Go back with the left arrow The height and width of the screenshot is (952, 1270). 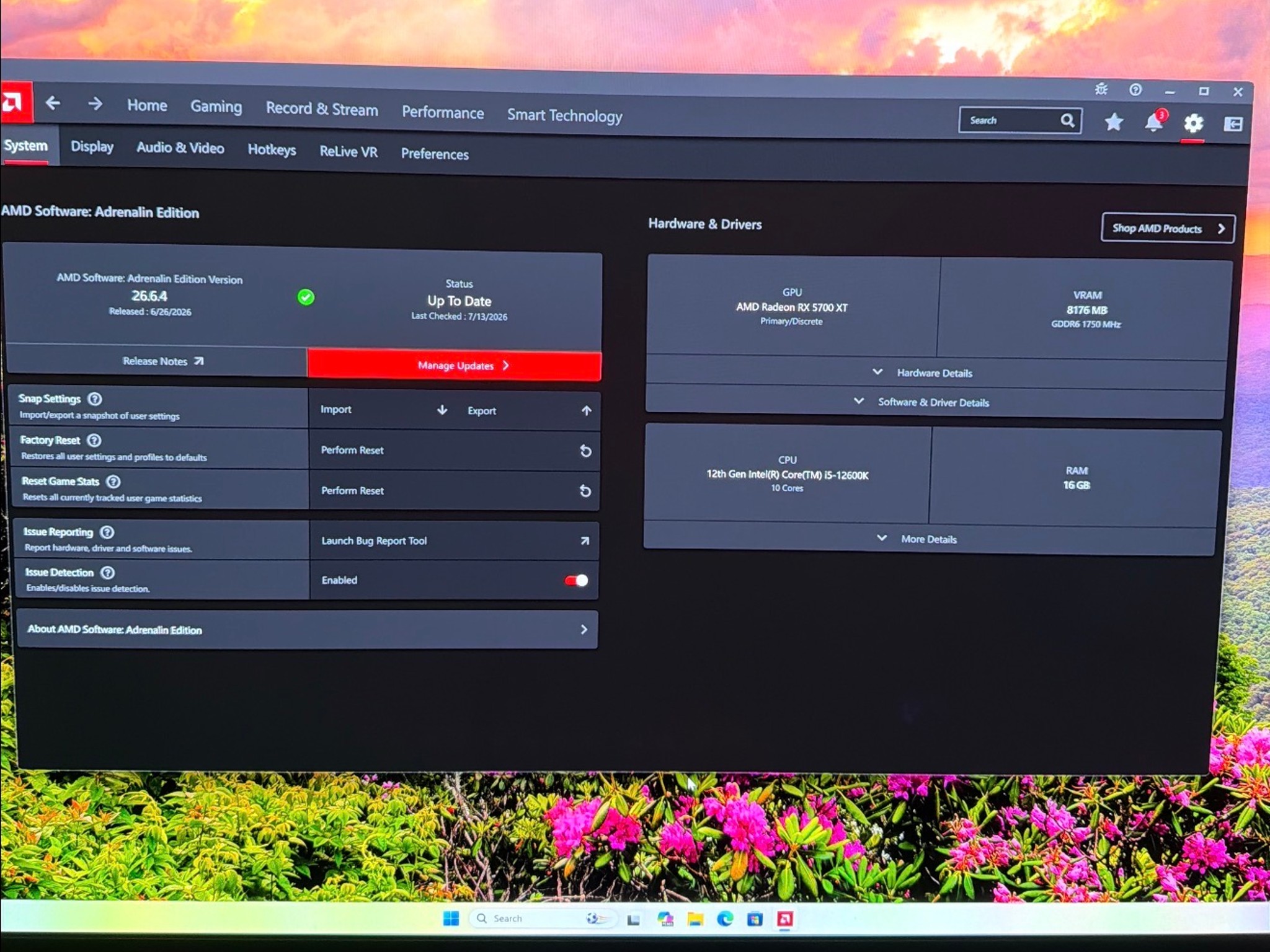coord(53,103)
